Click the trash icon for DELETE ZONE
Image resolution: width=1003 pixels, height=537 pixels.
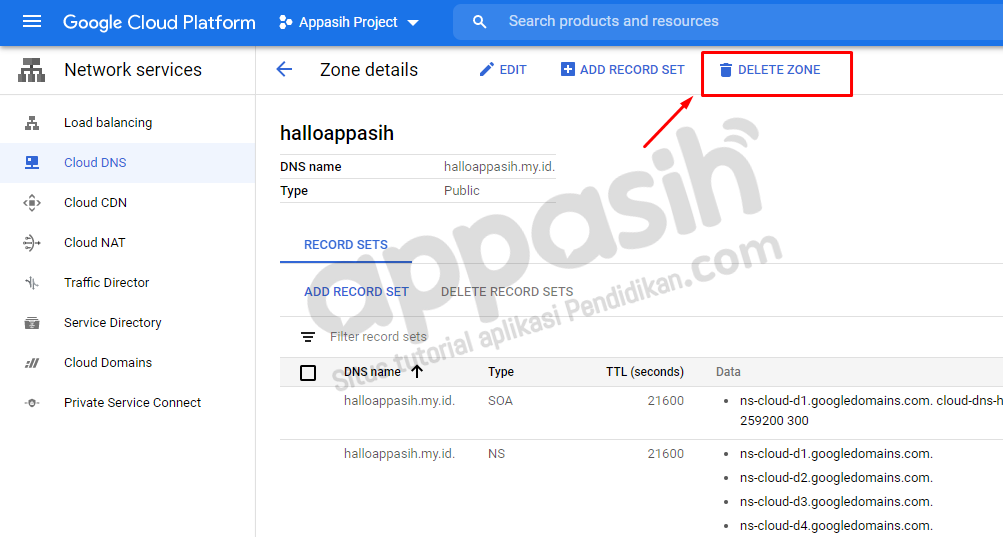[x=725, y=70]
